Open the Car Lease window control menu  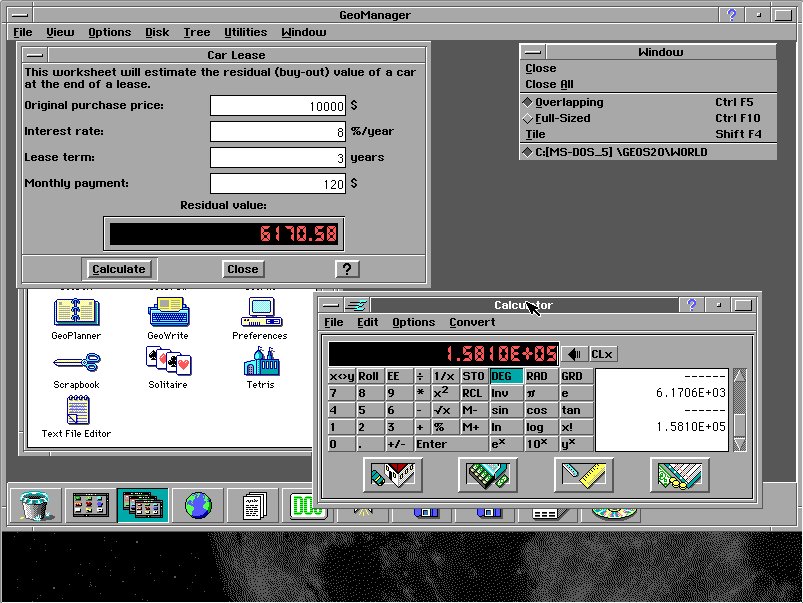coord(35,55)
